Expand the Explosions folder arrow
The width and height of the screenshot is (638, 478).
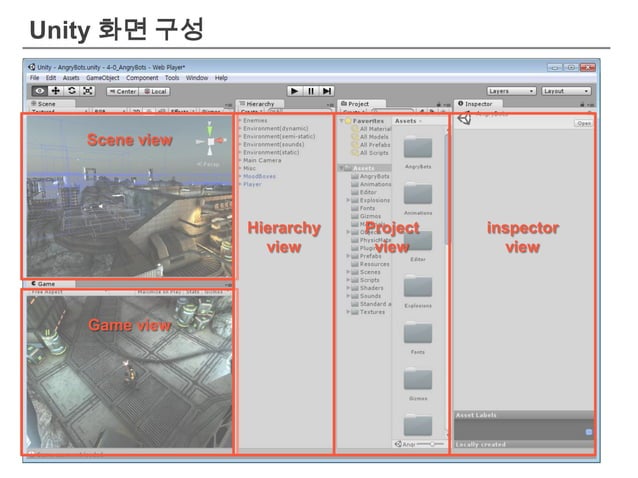[348, 200]
